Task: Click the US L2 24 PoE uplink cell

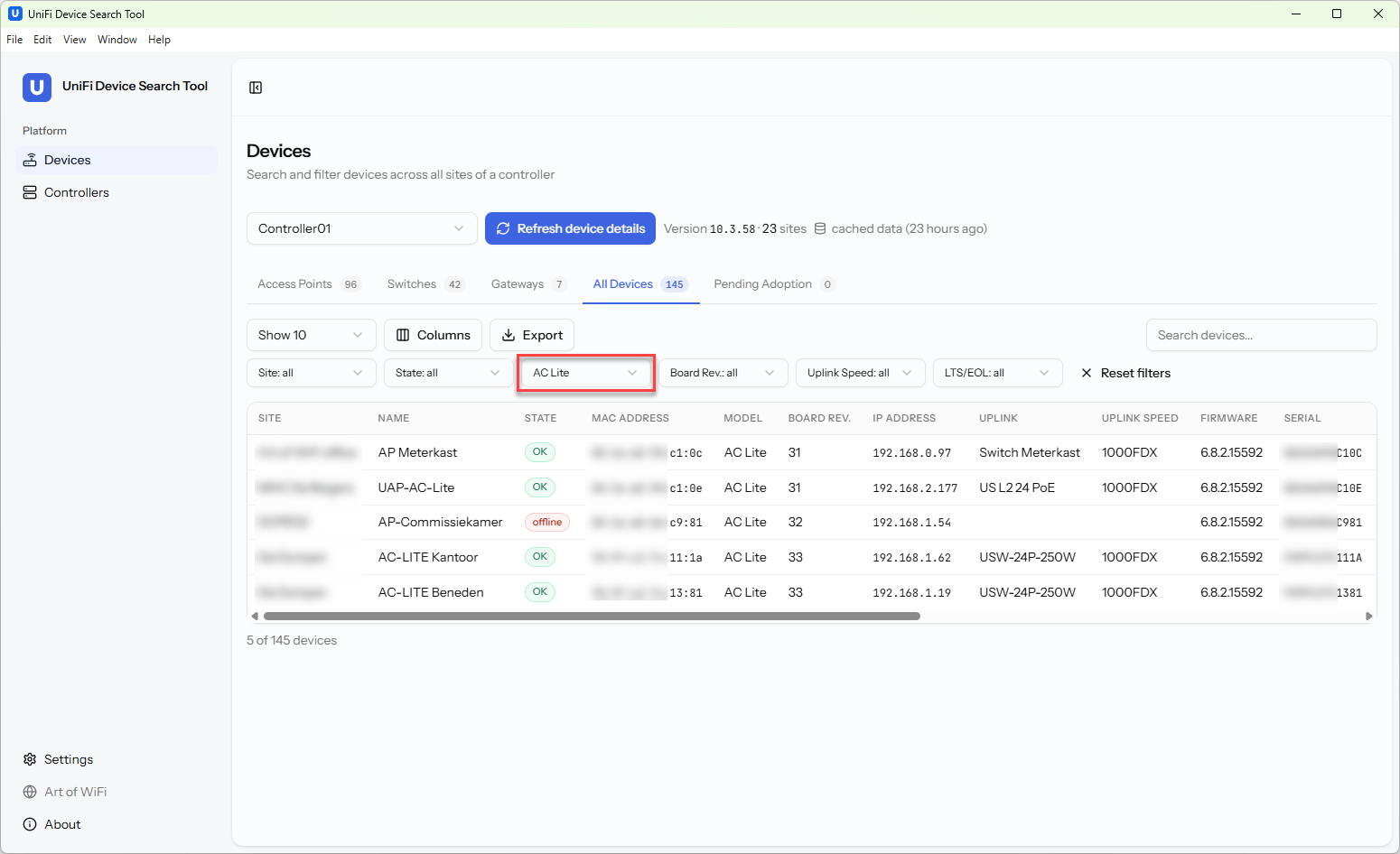Action: (1017, 487)
